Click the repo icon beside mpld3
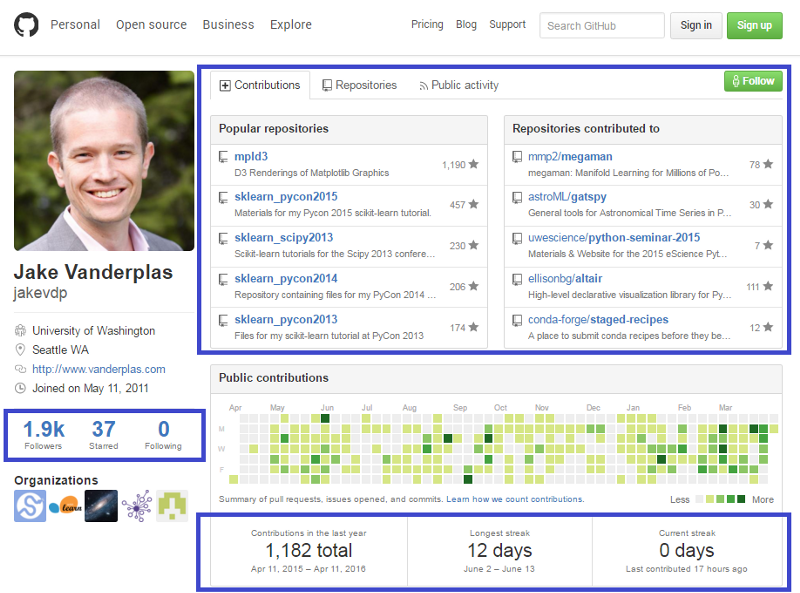Viewport: 800px width, 593px height. click(223, 157)
